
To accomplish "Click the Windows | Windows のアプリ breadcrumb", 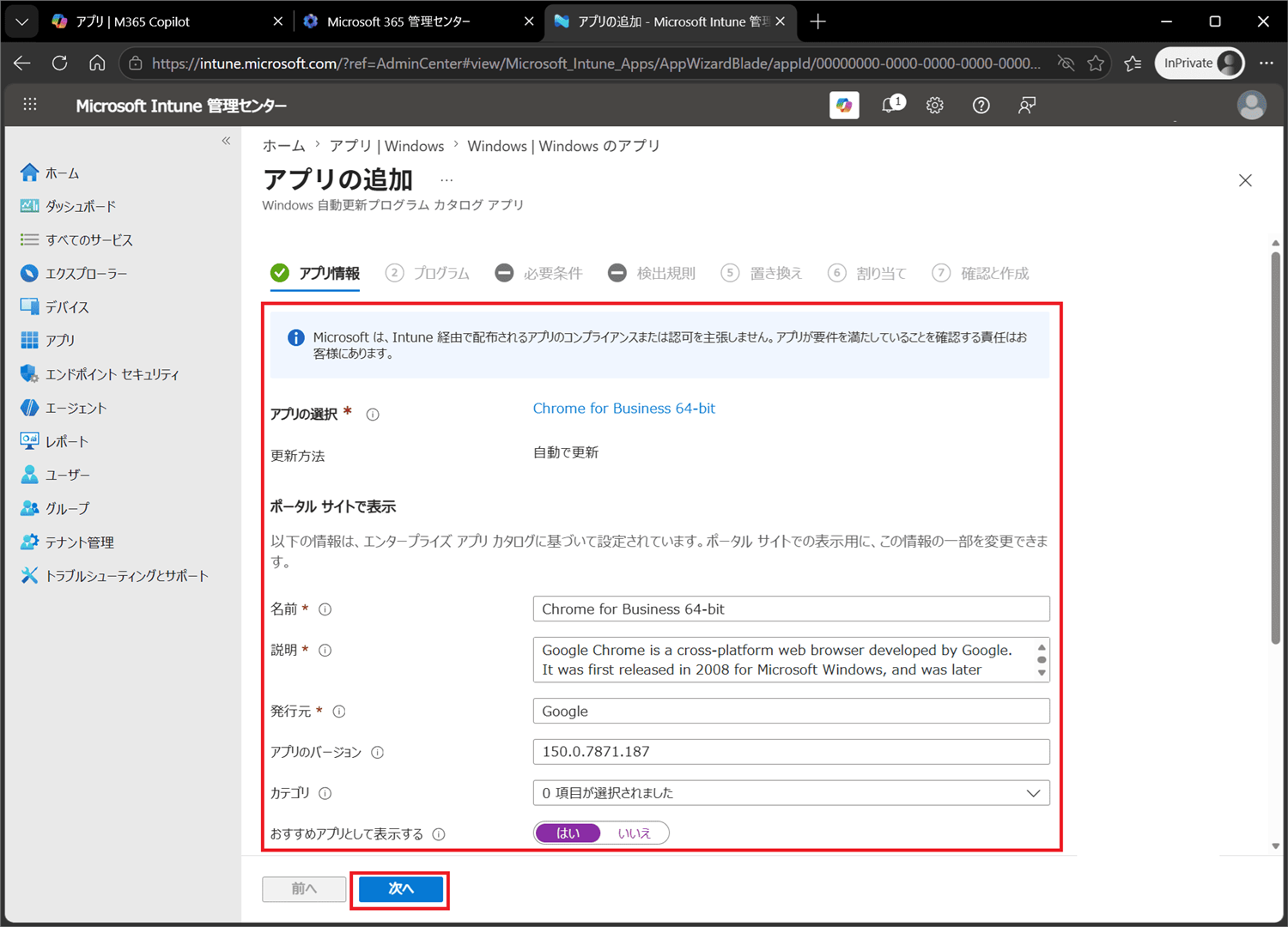I will point(563,146).
